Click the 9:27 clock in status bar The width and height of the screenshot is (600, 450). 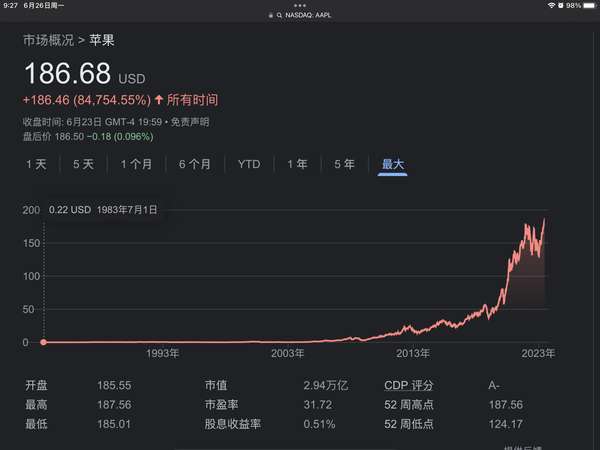click(x=10, y=5)
